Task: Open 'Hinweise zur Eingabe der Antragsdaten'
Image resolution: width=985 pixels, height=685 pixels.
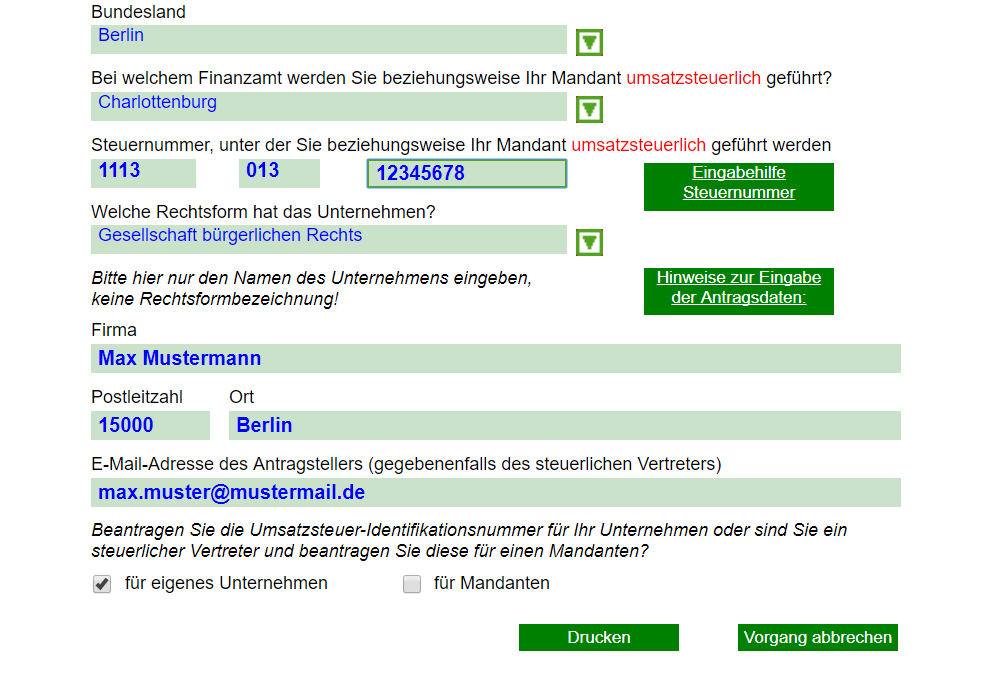Action: 738,290
